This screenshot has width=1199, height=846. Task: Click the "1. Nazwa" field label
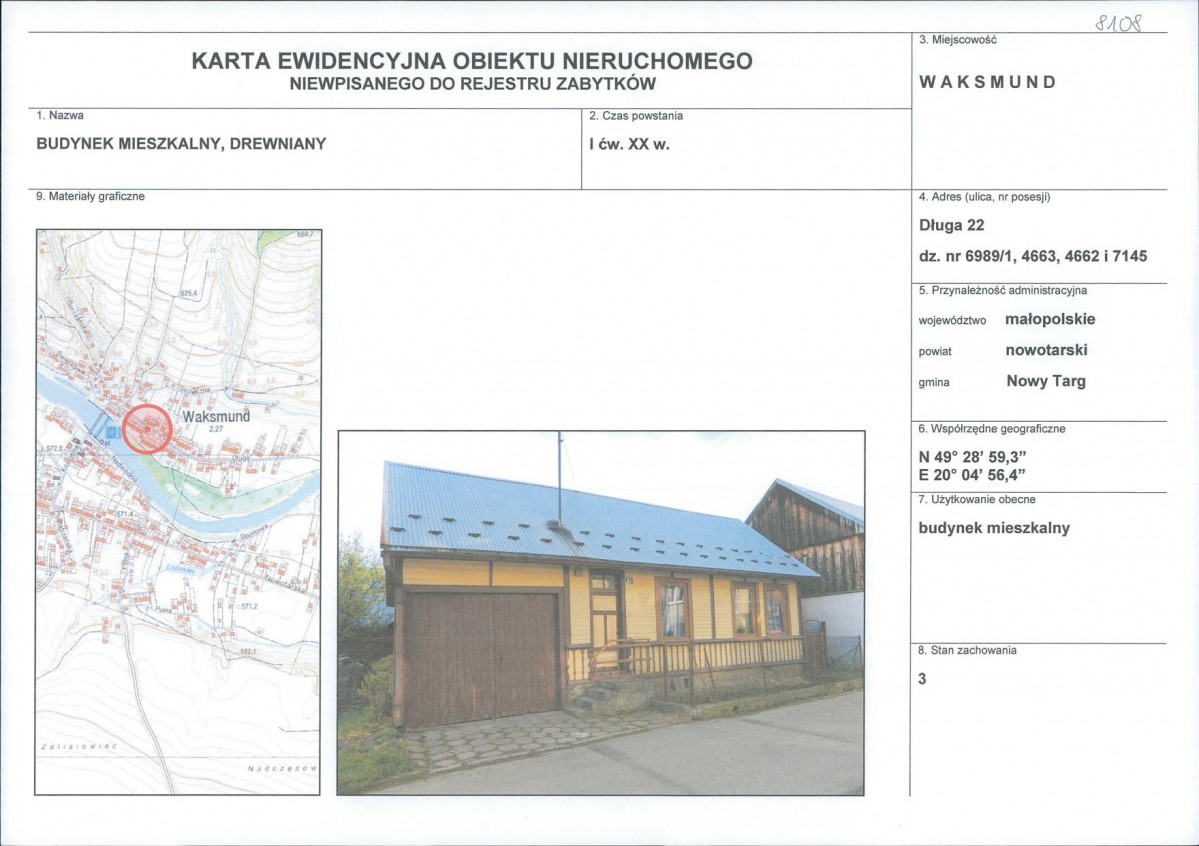click(x=60, y=116)
